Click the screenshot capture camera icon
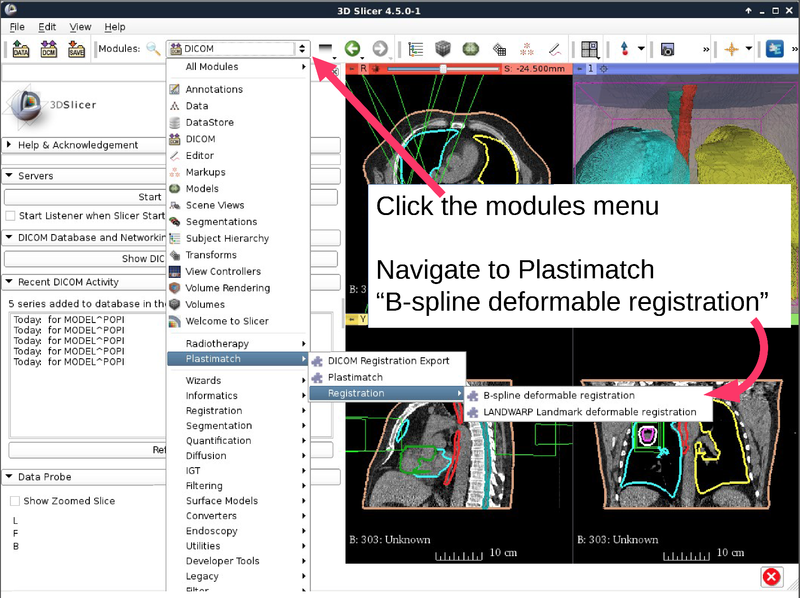The width and height of the screenshot is (800, 598). click(x=668, y=48)
